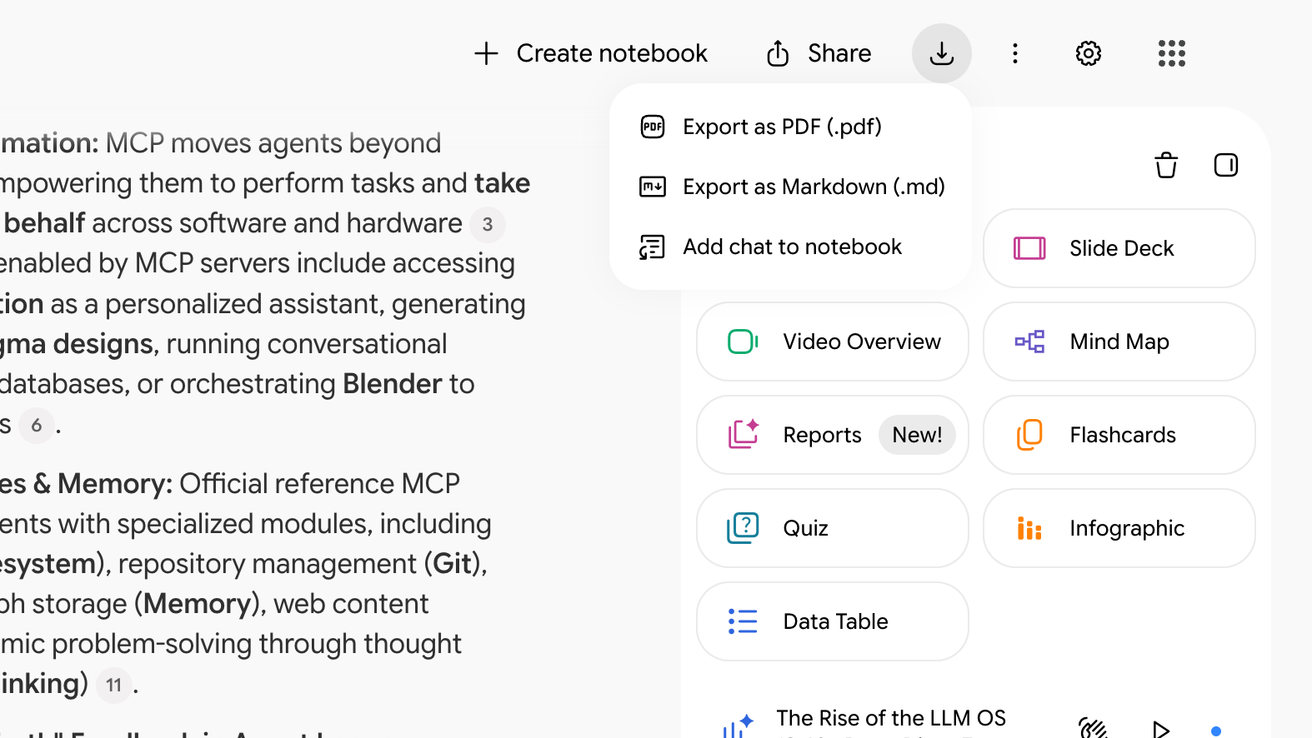Create Flashcards
The width and height of the screenshot is (1312, 738).
click(1119, 435)
